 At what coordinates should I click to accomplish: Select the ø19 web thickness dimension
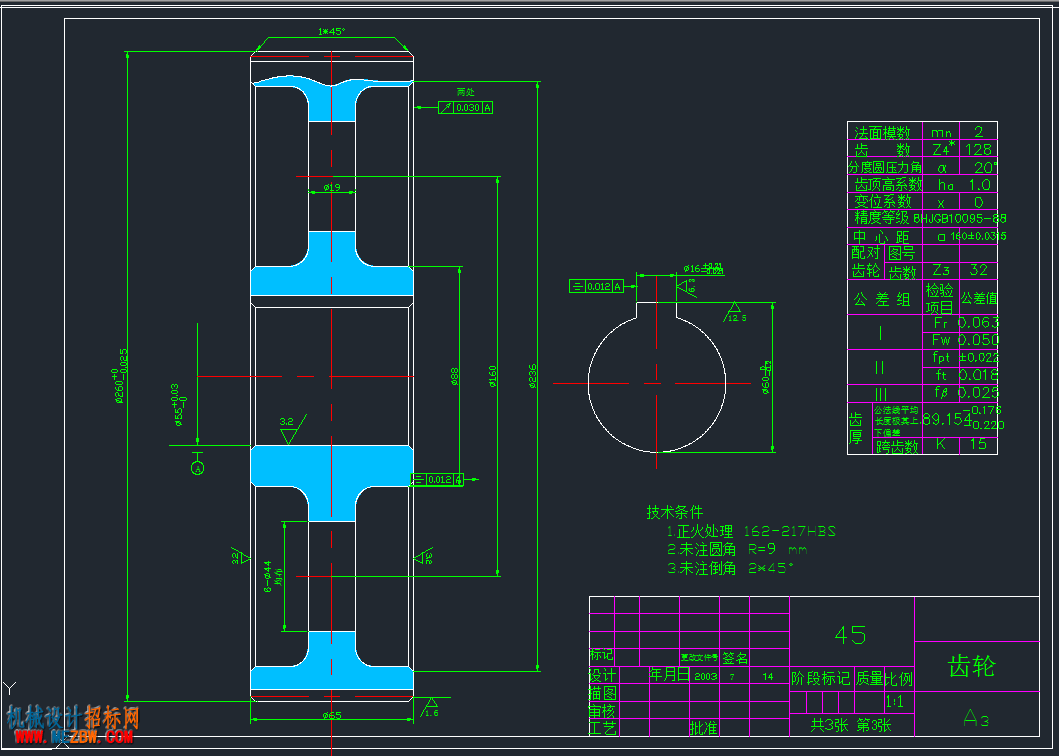[332, 187]
